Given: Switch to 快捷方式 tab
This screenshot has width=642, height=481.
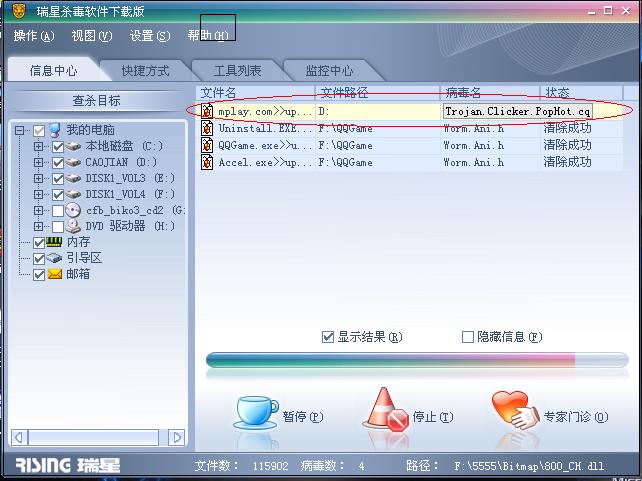Looking at the screenshot, I should [145, 71].
